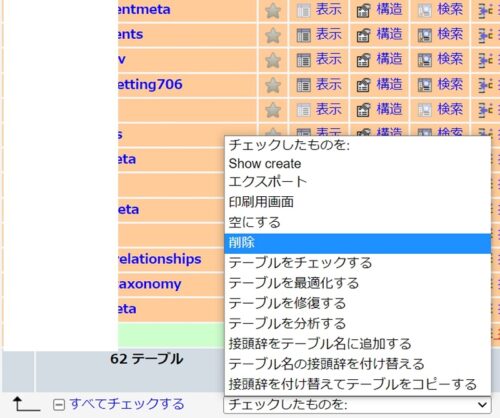This screenshot has width=500, height=418.
Task: Select 空にする option
Action: click(x=255, y=223)
